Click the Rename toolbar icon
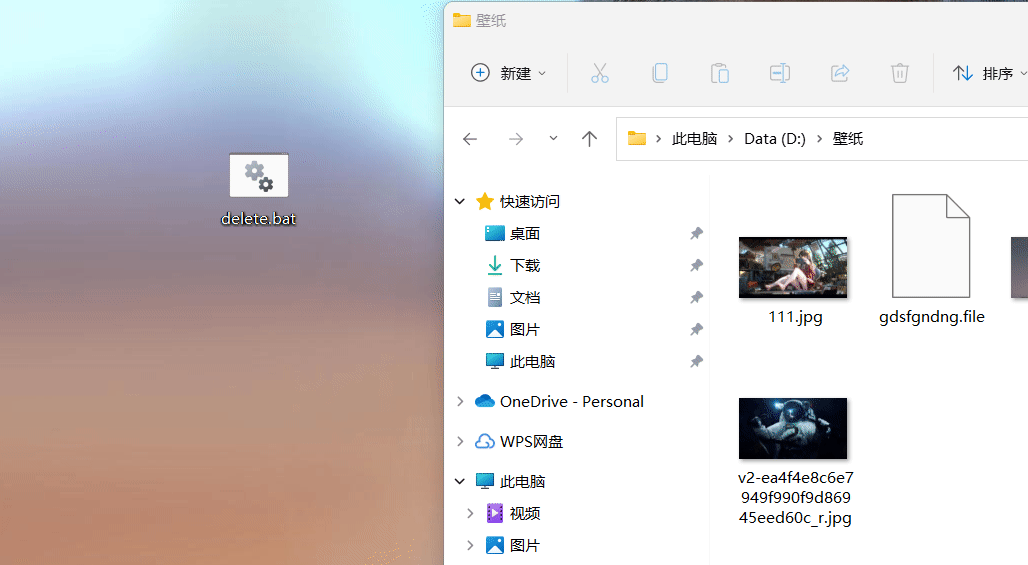1028x565 pixels. (x=780, y=73)
